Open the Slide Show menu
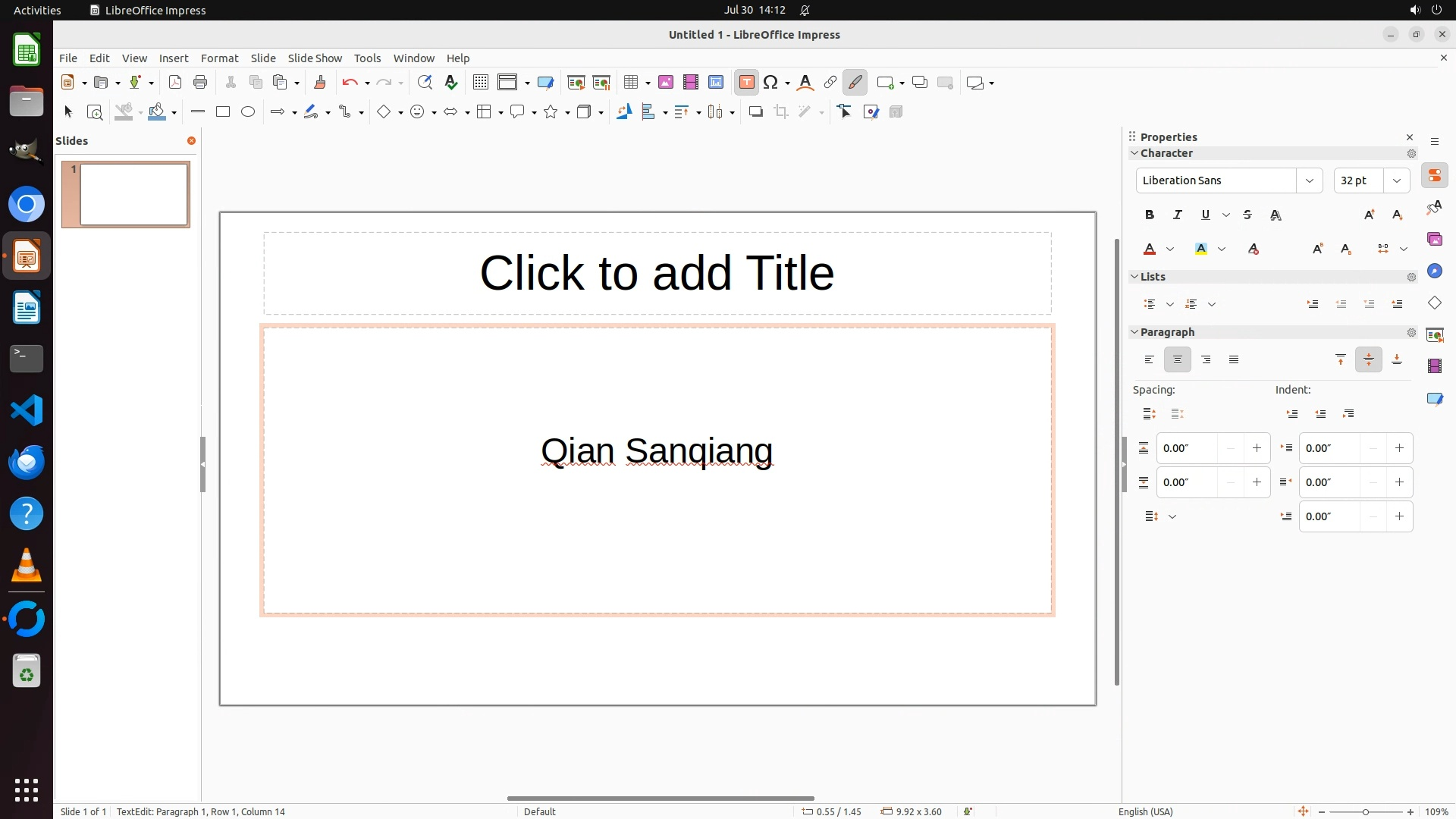1456x819 pixels. click(x=315, y=58)
